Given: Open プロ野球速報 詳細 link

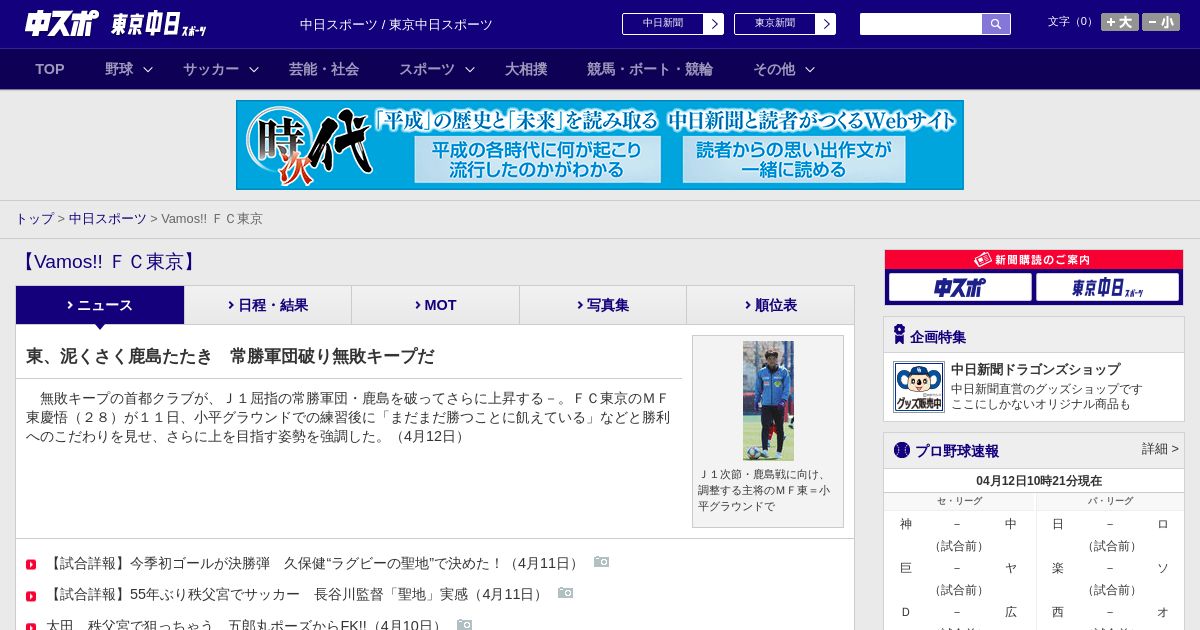Looking at the screenshot, I should point(1160,449).
